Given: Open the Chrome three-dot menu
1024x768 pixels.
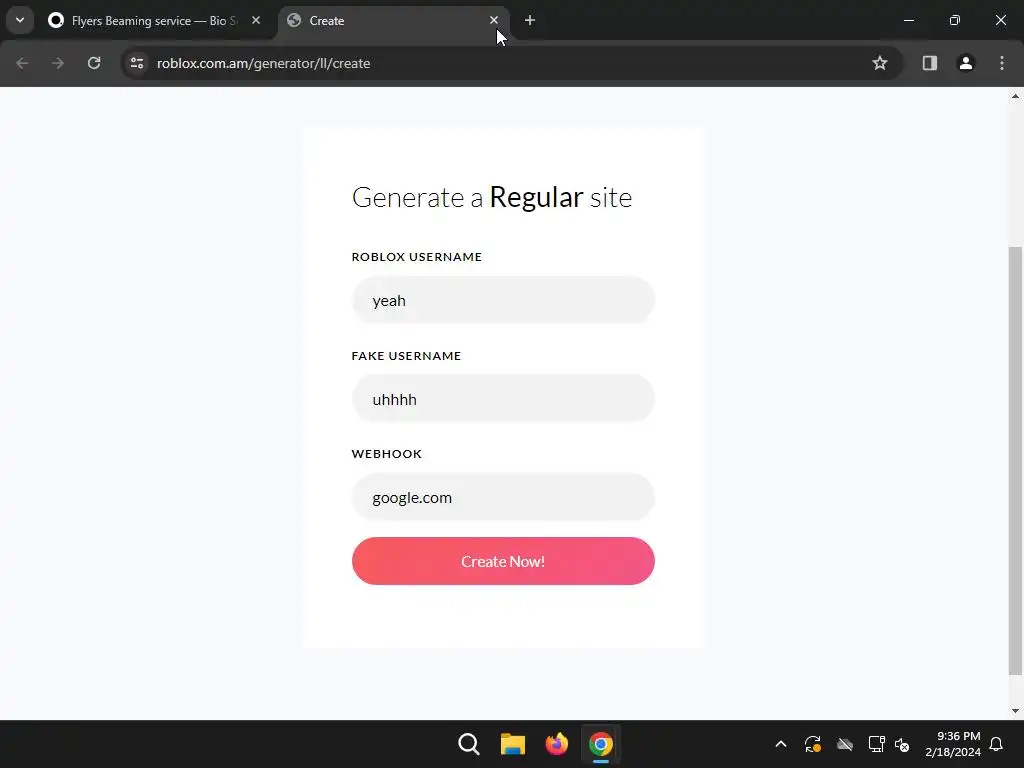Looking at the screenshot, I should pos(1002,63).
